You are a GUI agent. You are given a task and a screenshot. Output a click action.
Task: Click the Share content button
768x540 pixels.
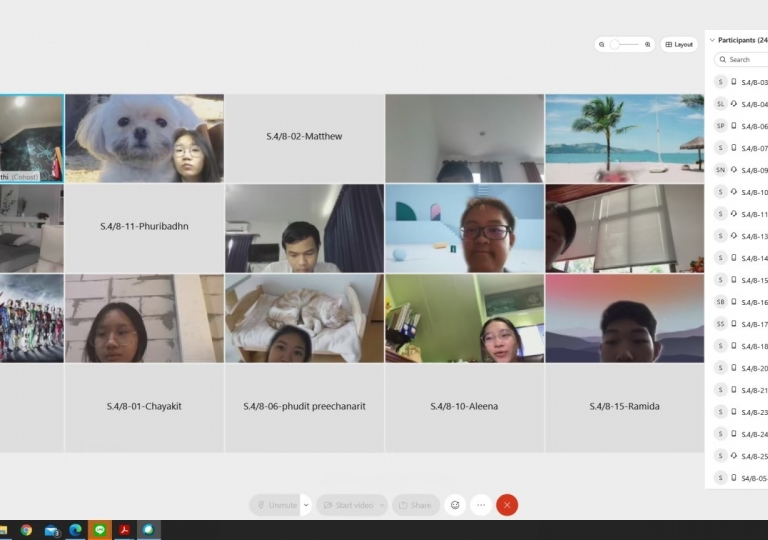coord(416,505)
